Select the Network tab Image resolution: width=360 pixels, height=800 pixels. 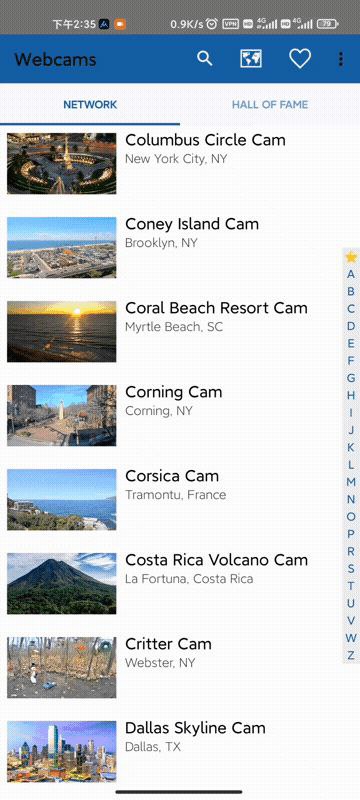coord(90,105)
